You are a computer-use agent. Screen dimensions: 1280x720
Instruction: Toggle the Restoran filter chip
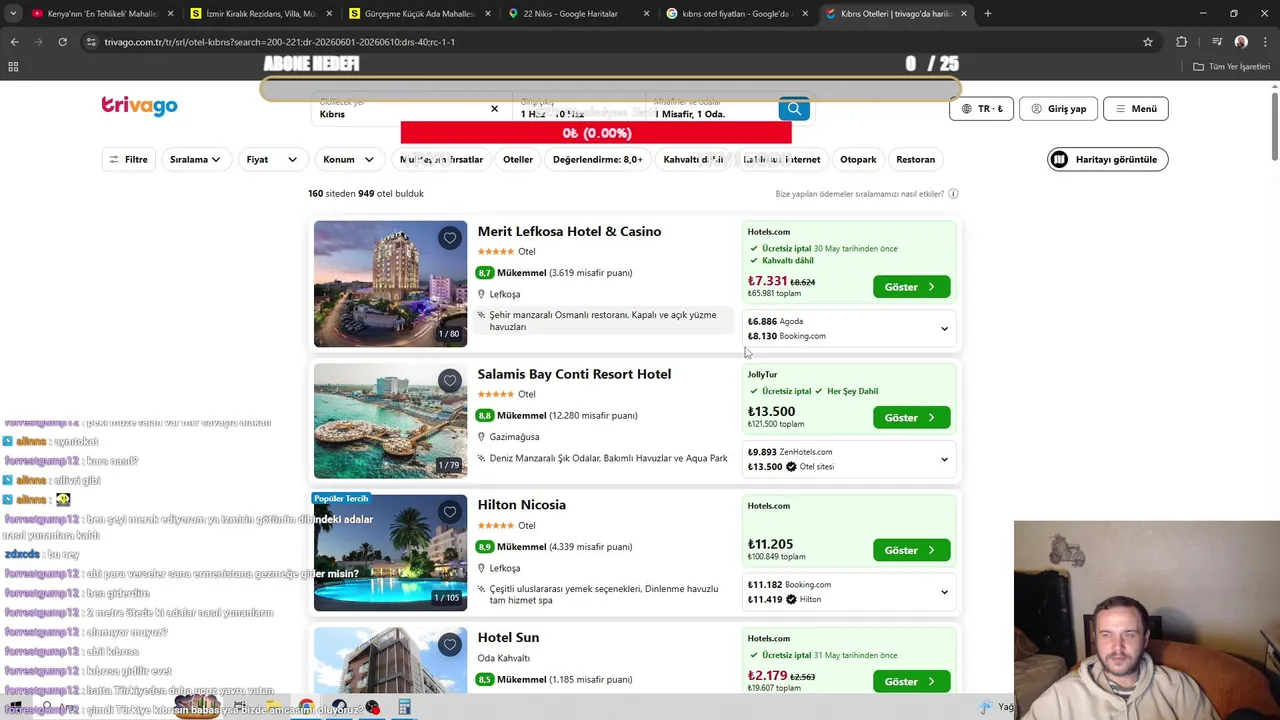tap(916, 159)
